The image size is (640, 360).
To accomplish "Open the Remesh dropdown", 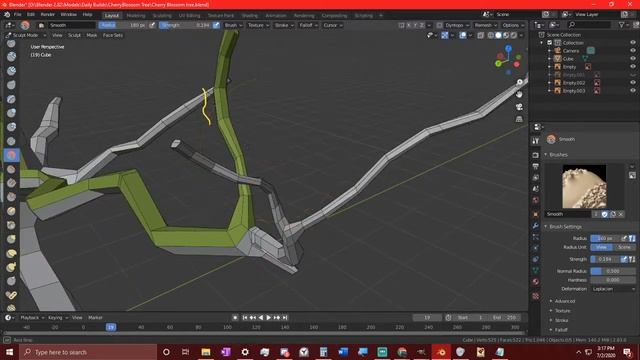I will coord(486,25).
